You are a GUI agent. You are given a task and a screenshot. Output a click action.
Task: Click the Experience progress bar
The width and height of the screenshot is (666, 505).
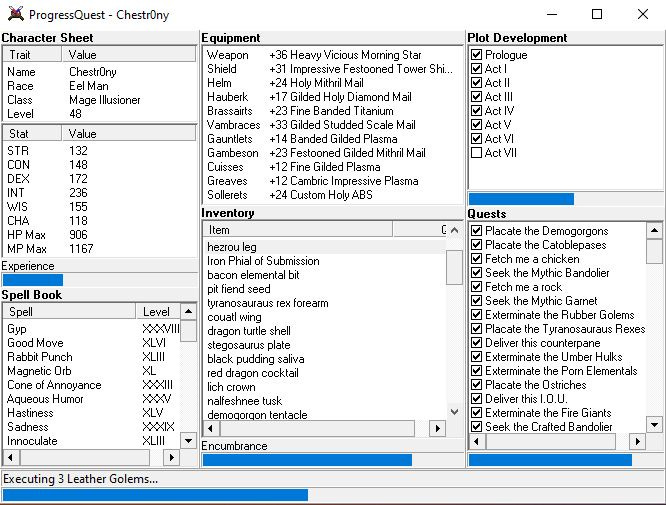99,280
